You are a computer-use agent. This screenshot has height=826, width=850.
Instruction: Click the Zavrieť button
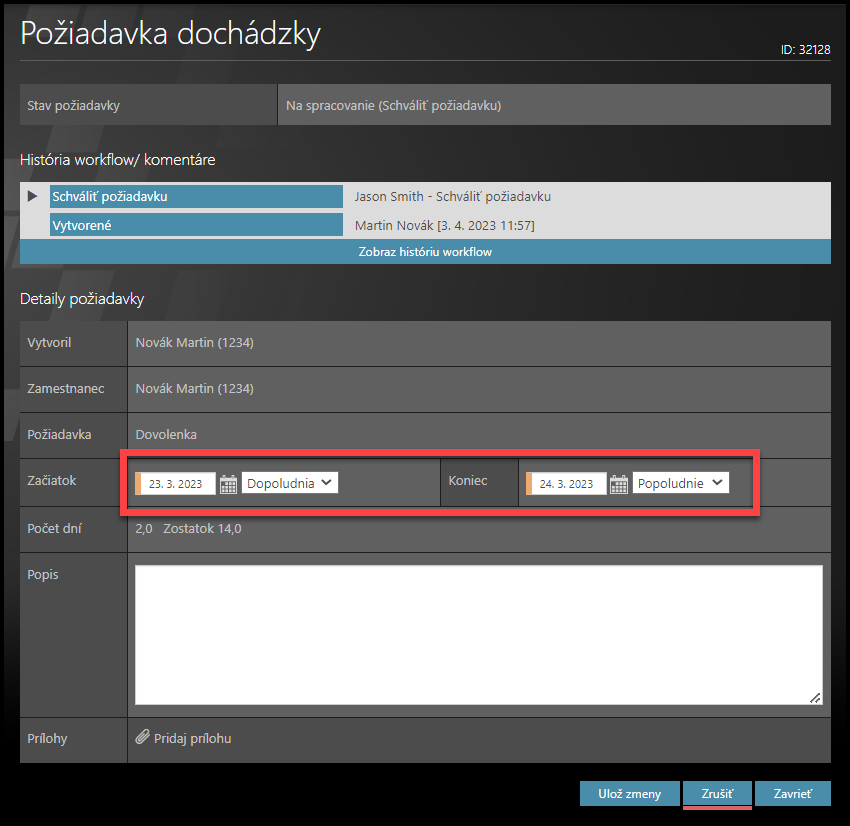(792, 794)
